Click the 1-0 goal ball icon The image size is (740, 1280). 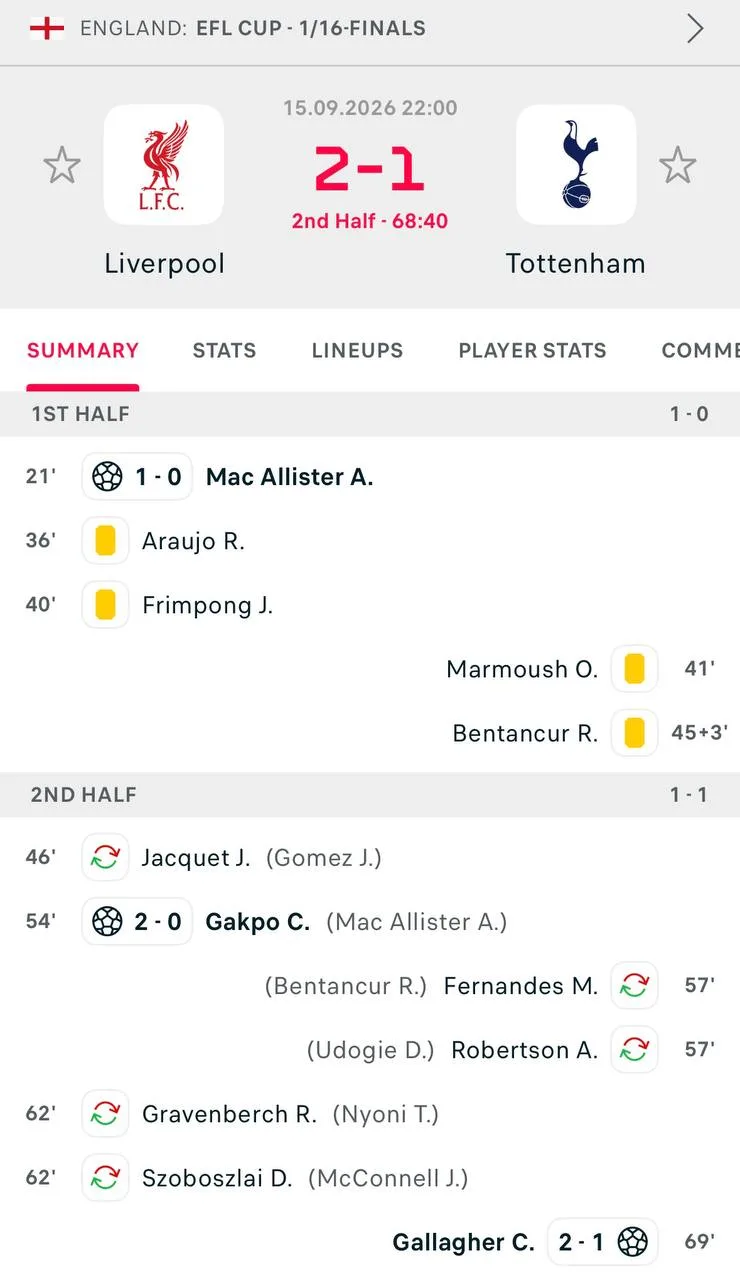pyautogui.click(x=107, y=477)
